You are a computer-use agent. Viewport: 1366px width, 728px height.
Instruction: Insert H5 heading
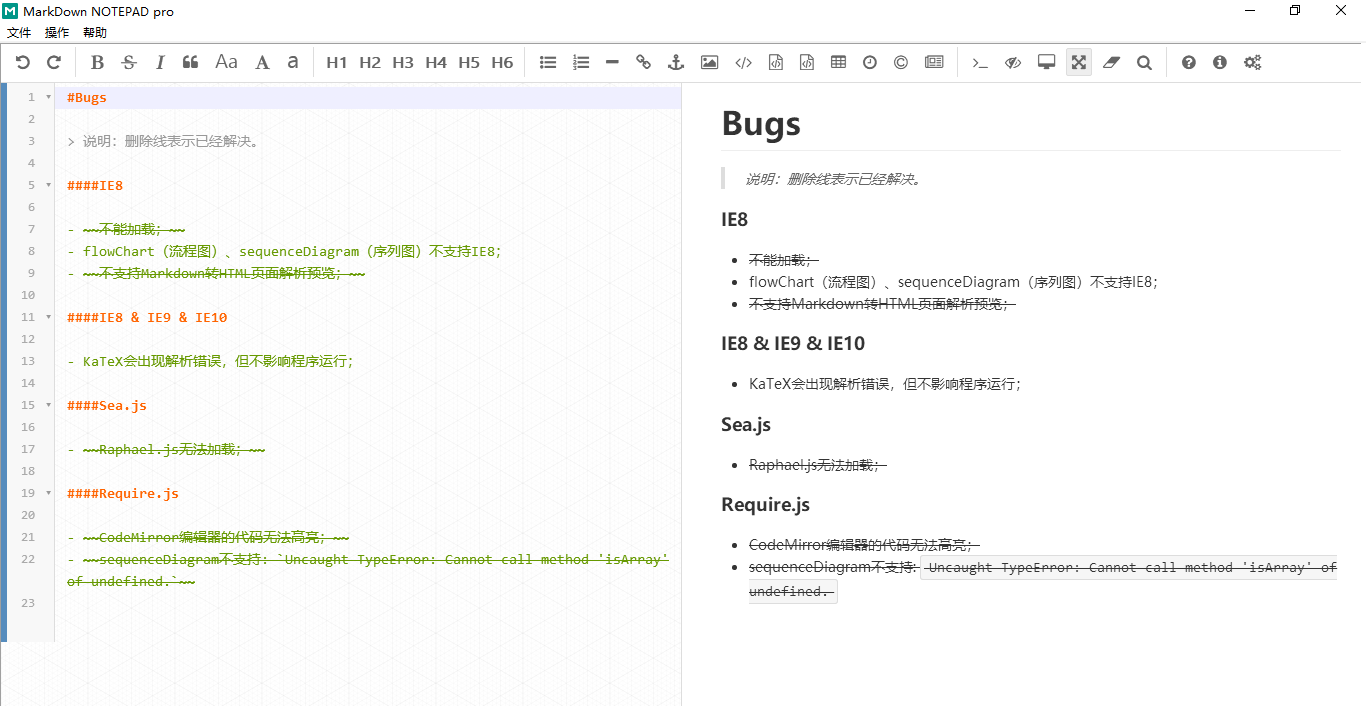point(469,62)
